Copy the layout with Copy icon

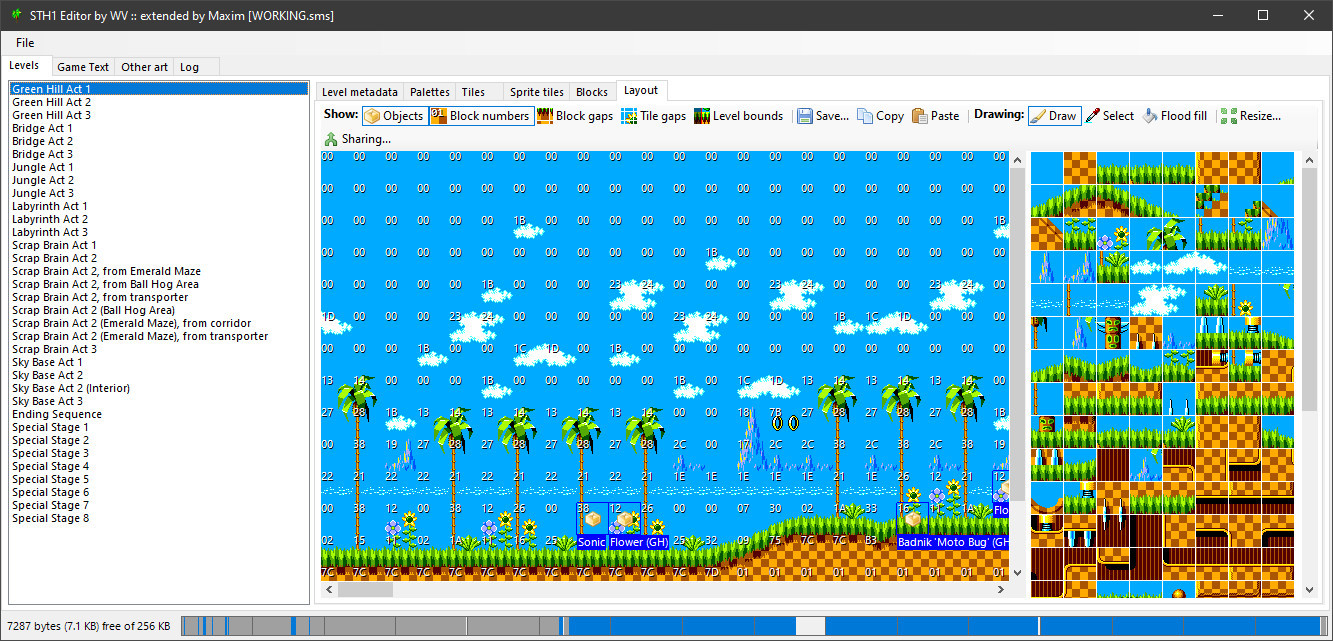pos(880,116)
